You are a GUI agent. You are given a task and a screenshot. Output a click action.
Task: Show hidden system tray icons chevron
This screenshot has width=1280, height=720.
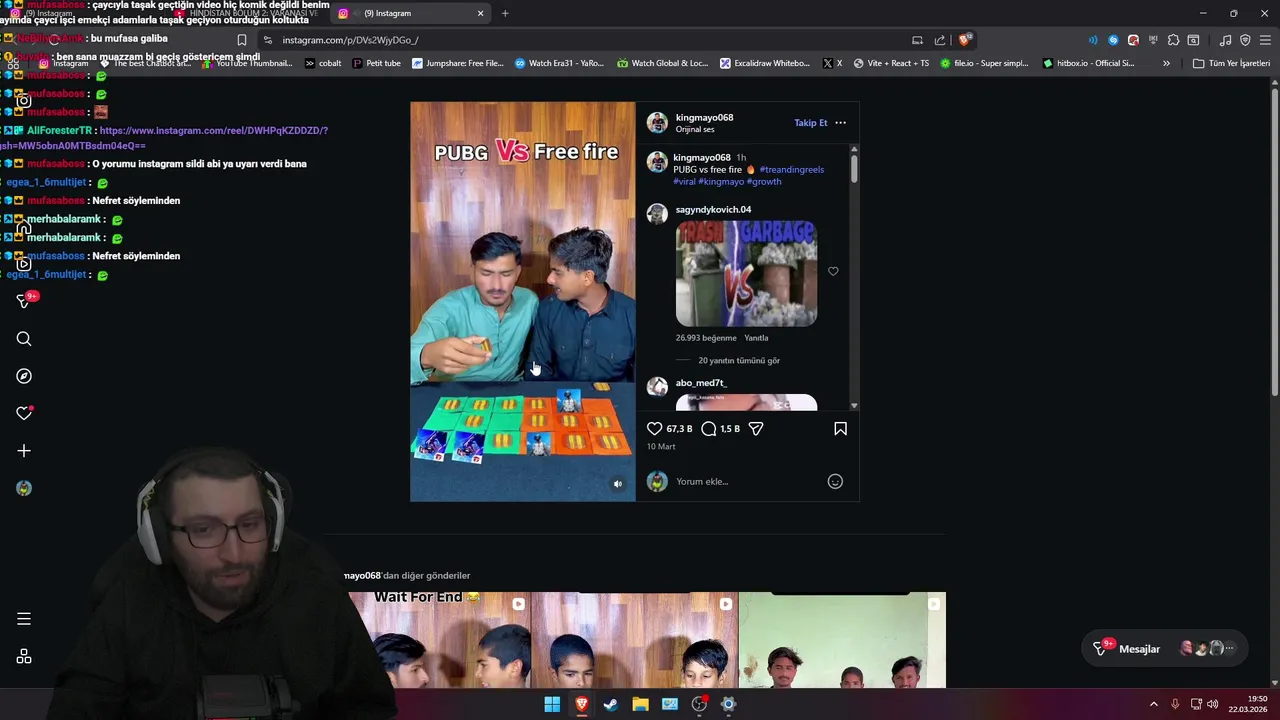1153,704
